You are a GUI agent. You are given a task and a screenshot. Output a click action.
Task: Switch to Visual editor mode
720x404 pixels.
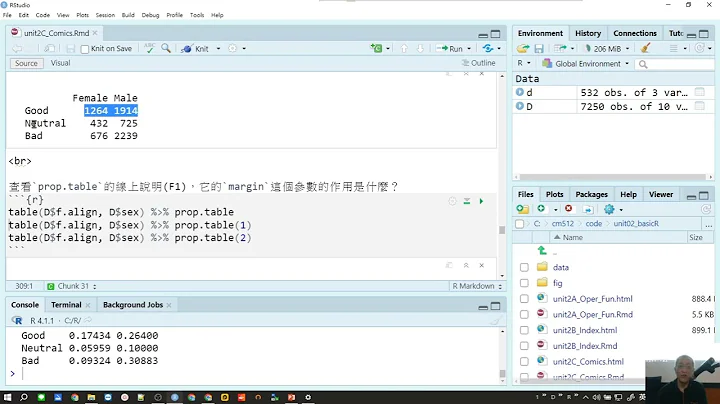point(61,63)
